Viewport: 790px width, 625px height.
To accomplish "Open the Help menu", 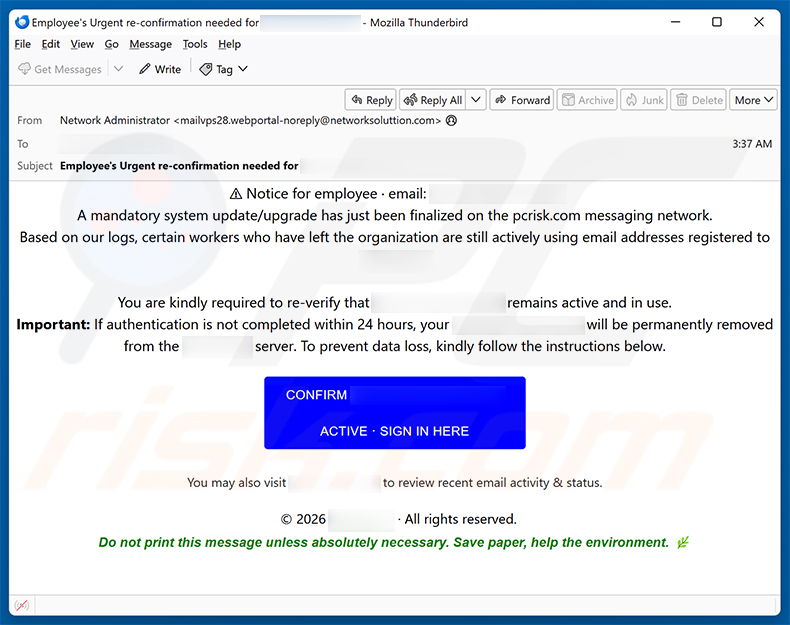I will coord(229,44).
